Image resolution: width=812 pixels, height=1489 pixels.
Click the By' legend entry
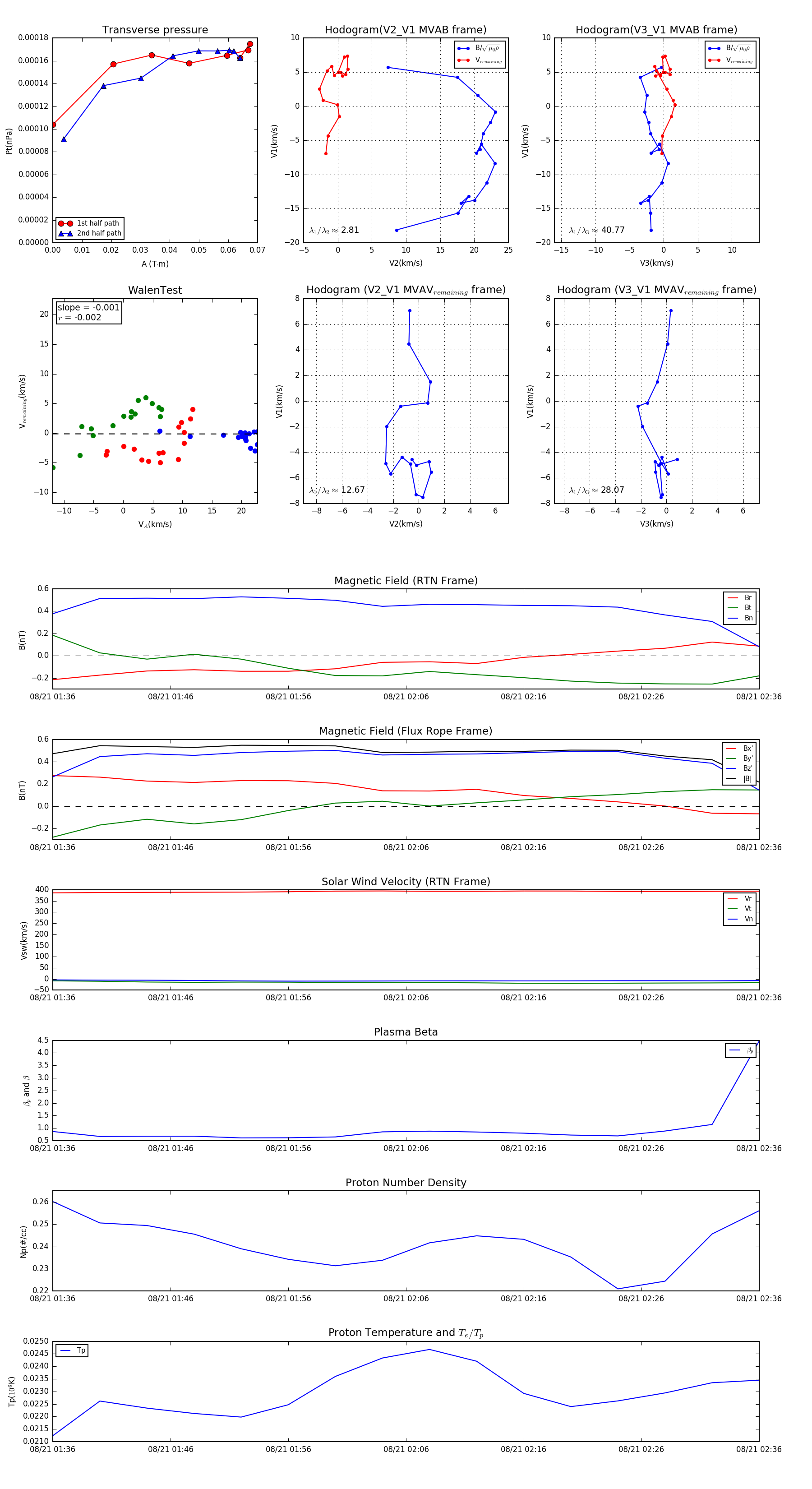[x=739, y=758]
